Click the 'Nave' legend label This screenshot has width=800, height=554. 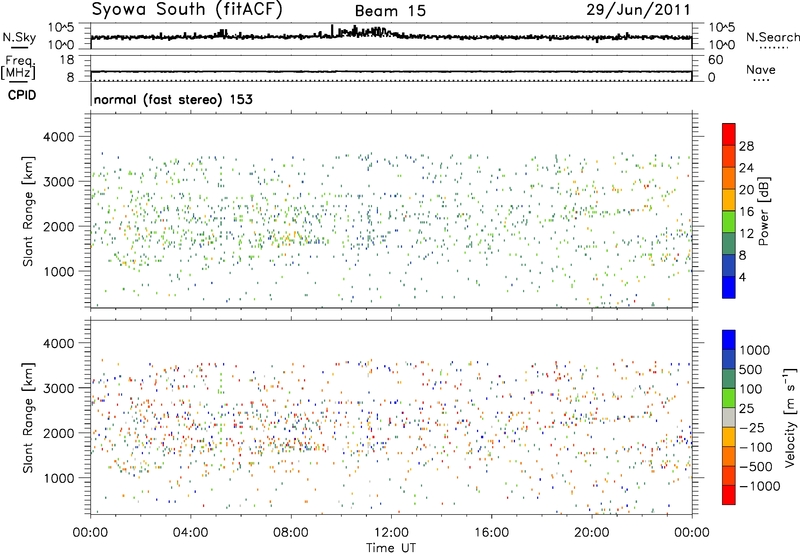(x=761, y=69)
